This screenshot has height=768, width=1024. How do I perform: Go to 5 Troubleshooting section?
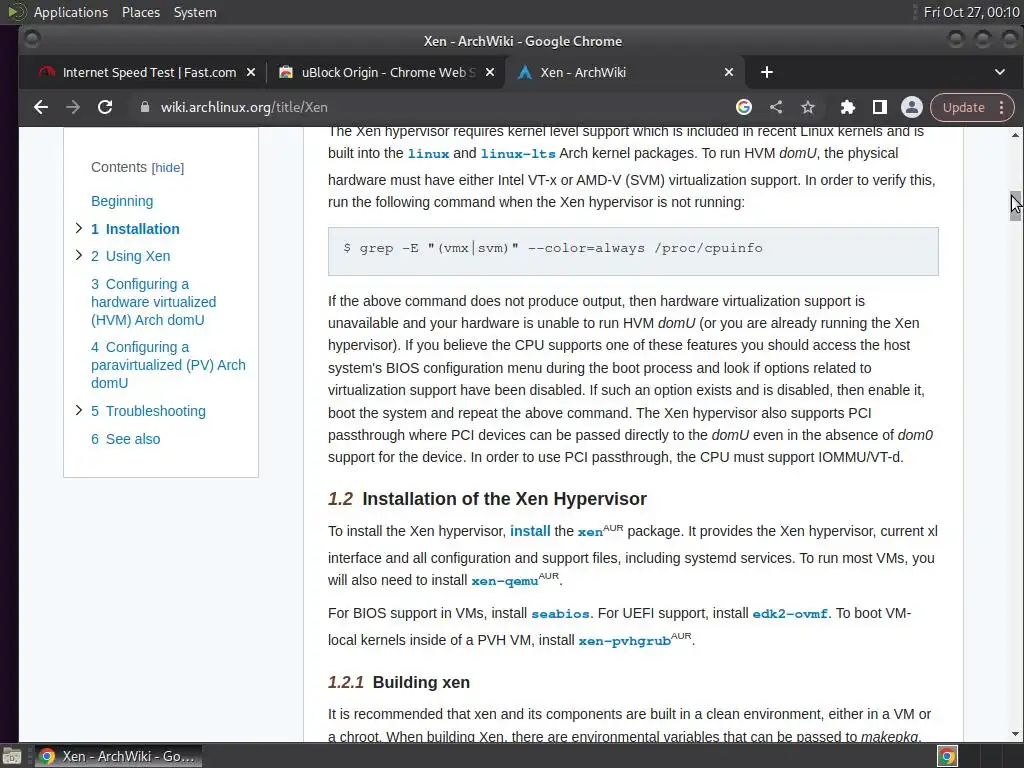(x=148, y=411)
